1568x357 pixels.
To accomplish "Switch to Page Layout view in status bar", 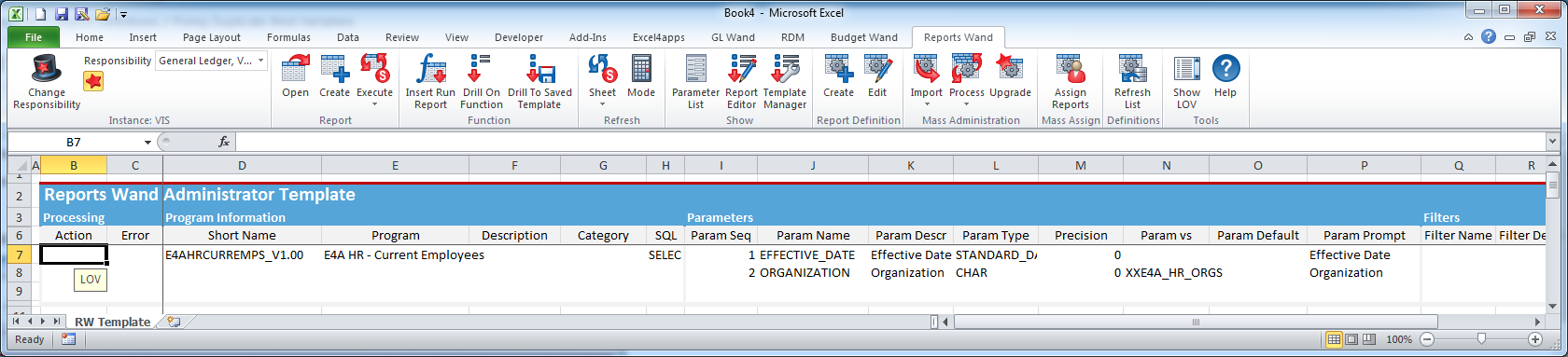I will click(1351, 339).
